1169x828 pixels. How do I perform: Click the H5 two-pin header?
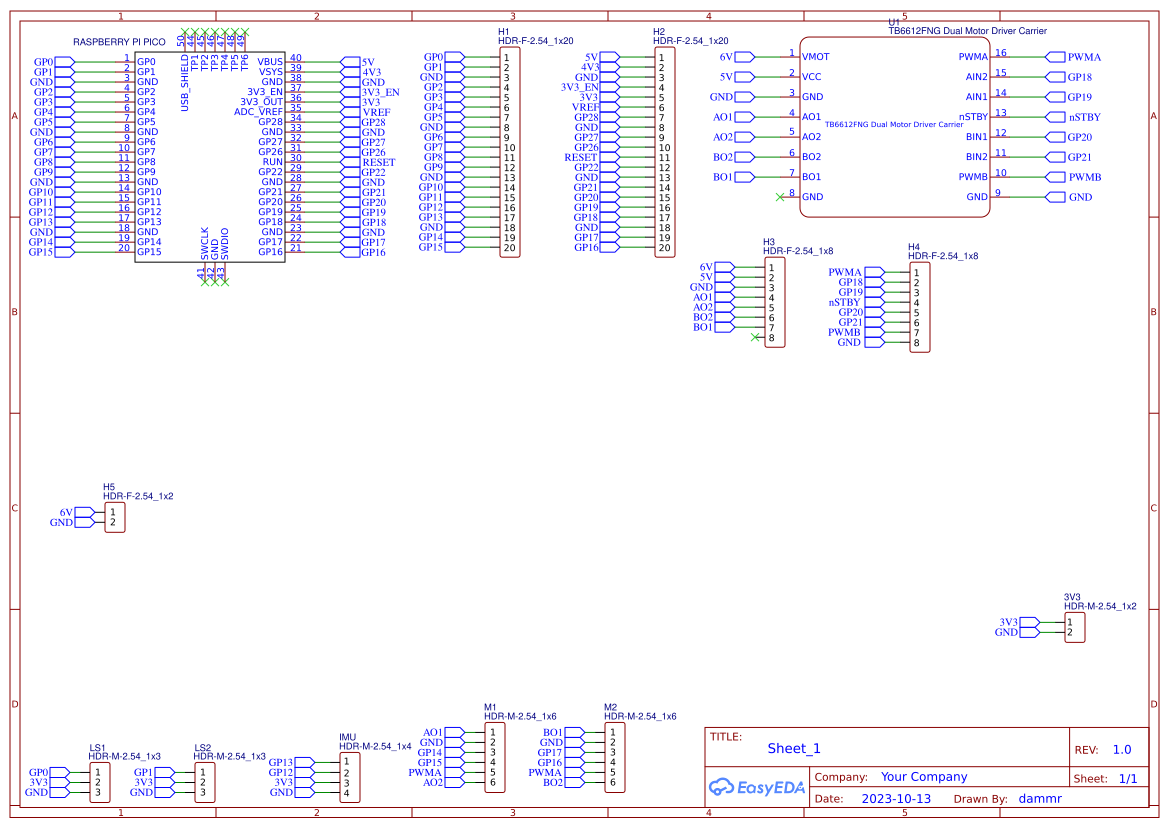pos(113,515)
